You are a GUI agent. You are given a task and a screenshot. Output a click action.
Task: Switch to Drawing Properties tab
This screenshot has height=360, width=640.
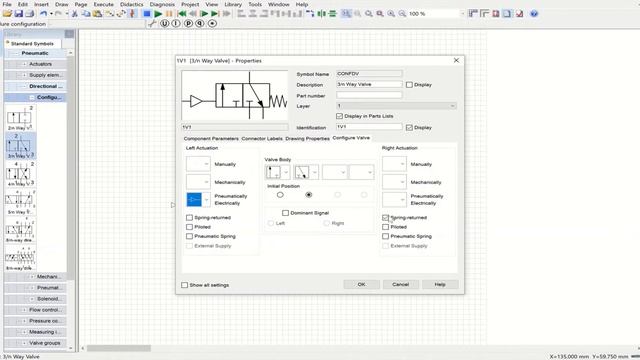(x=307, y=138)
